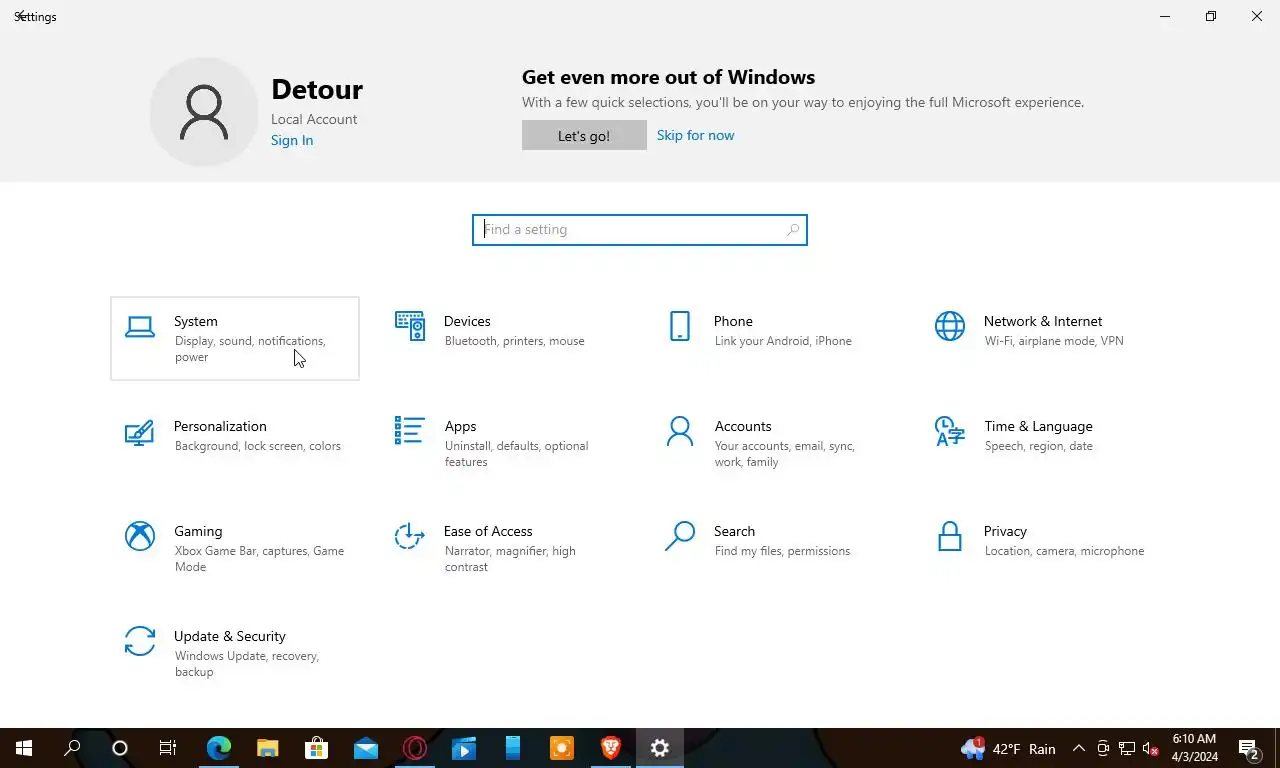Minimize the Settings window
The width and height of the screenshot is (1280, 768).
[1165, 16]
